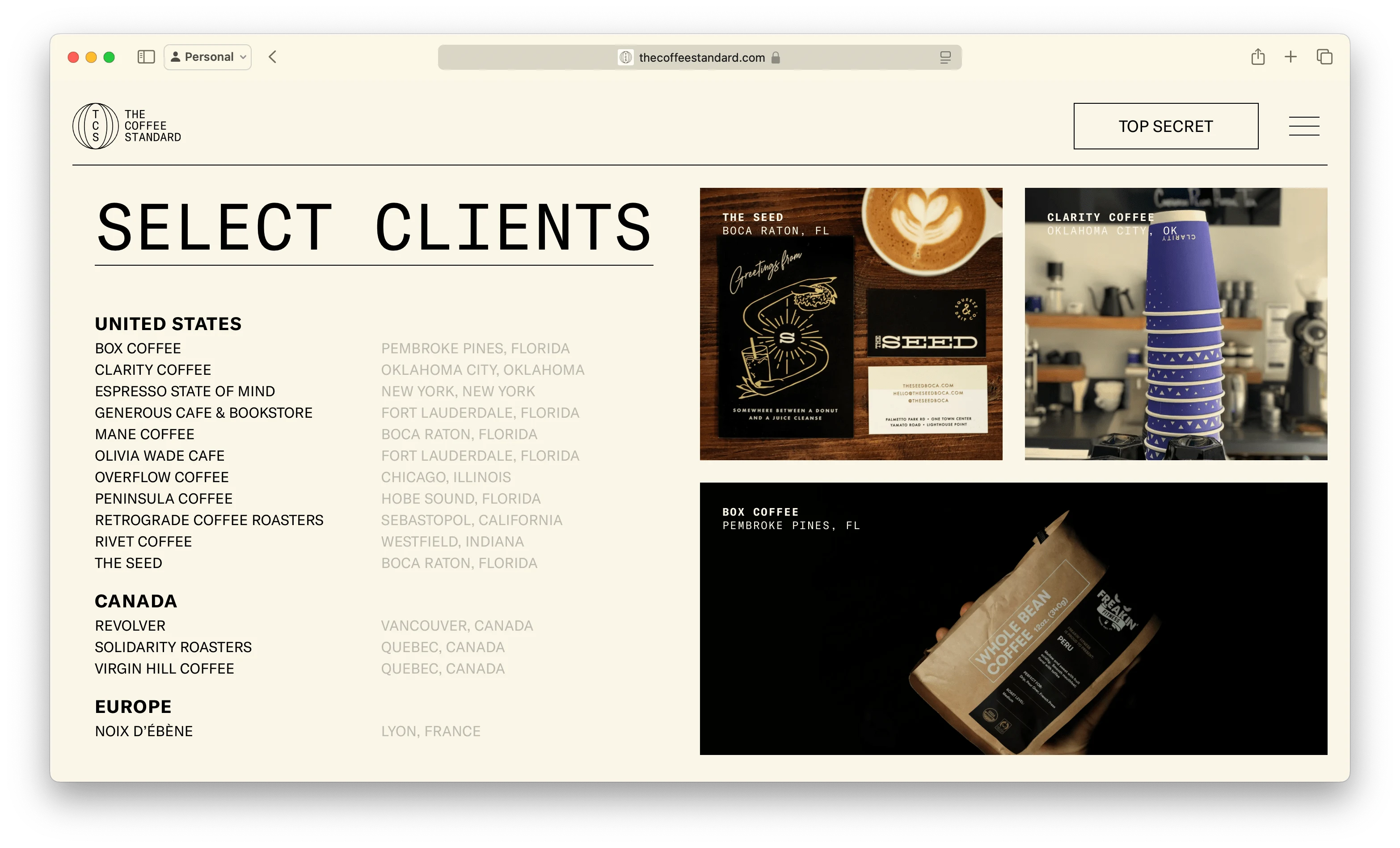1400x848 pixels.
Task: Open The Seed Boca Raton thumbnail
Action: pyautogui.click(x=851, y=324)
